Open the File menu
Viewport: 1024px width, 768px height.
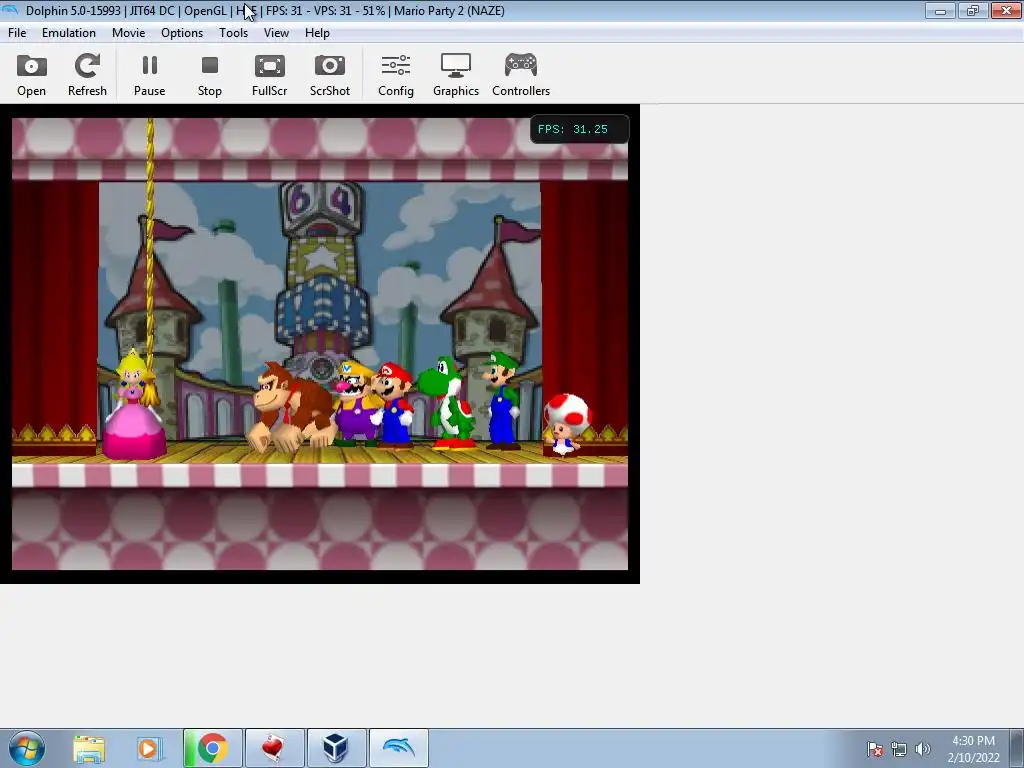coord(17,33)
